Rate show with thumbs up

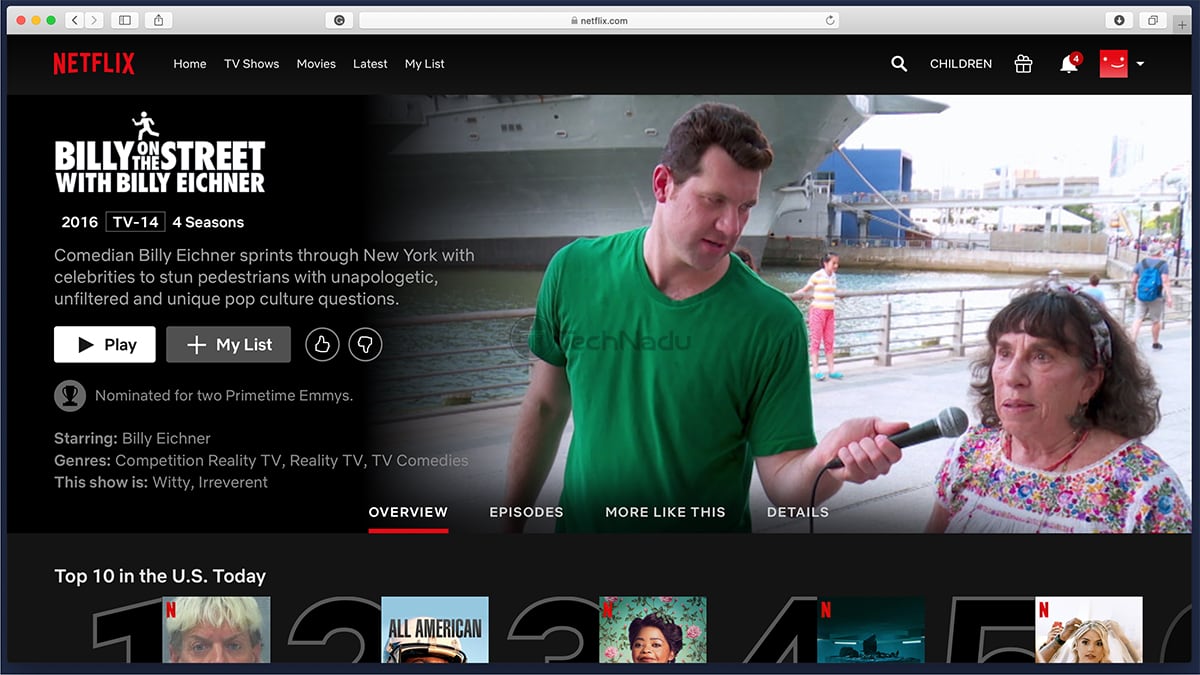(322, 345)
